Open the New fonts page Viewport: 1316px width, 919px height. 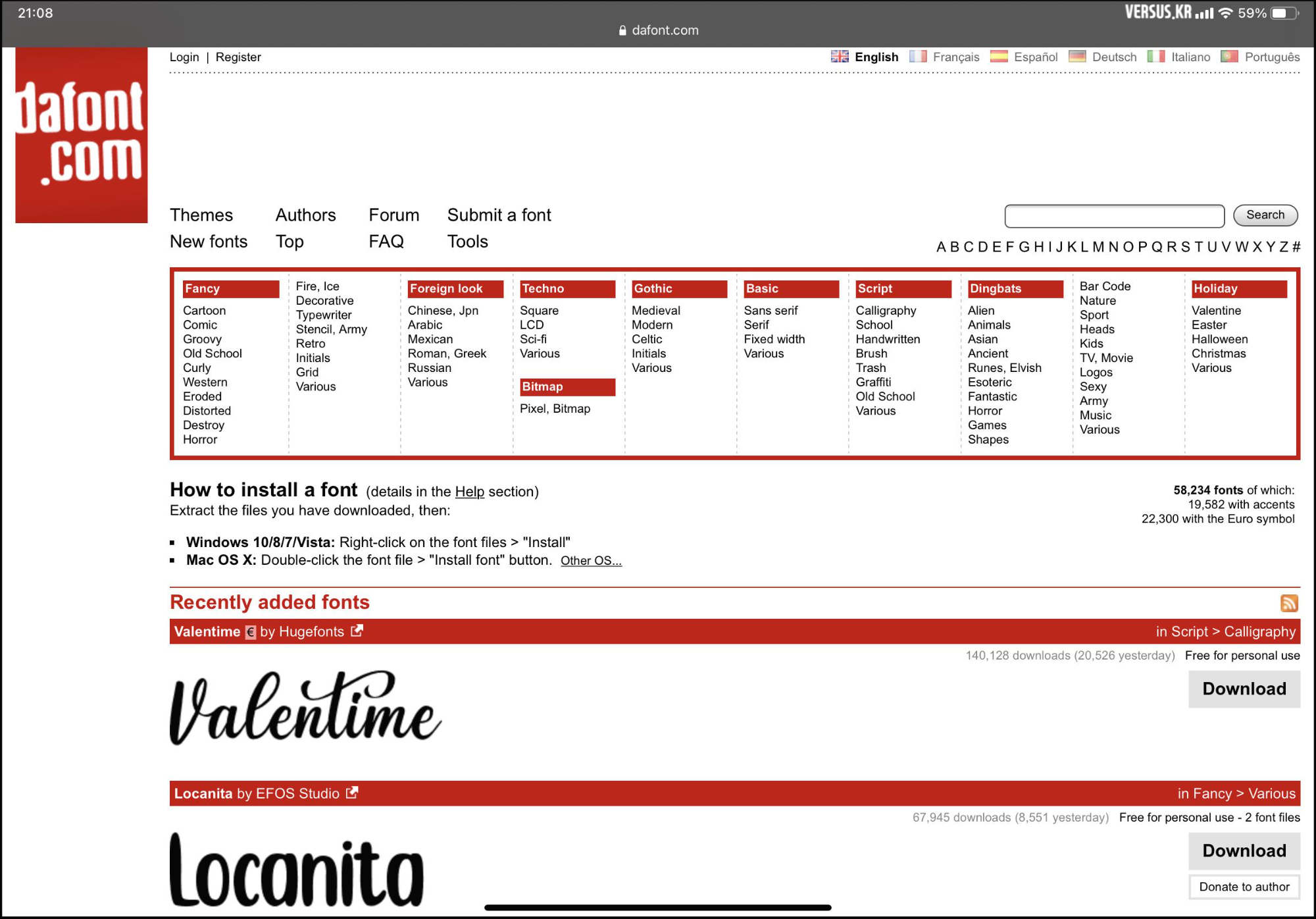[x=209, y=242]
